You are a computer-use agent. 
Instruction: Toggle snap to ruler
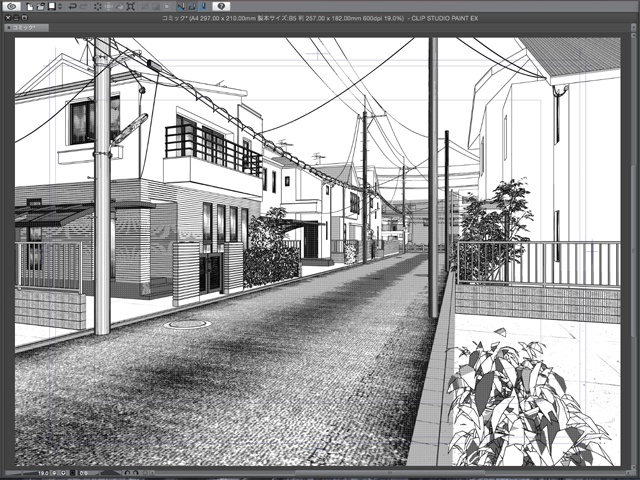click(181, 6)
